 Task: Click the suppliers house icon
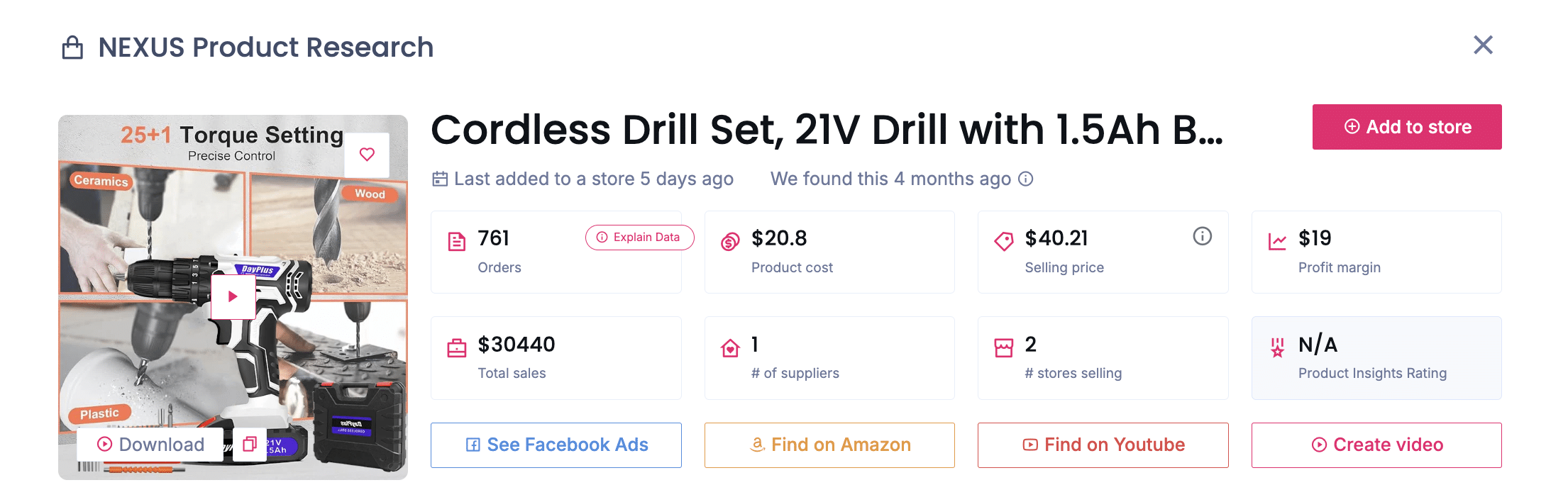tap(729, 347)
